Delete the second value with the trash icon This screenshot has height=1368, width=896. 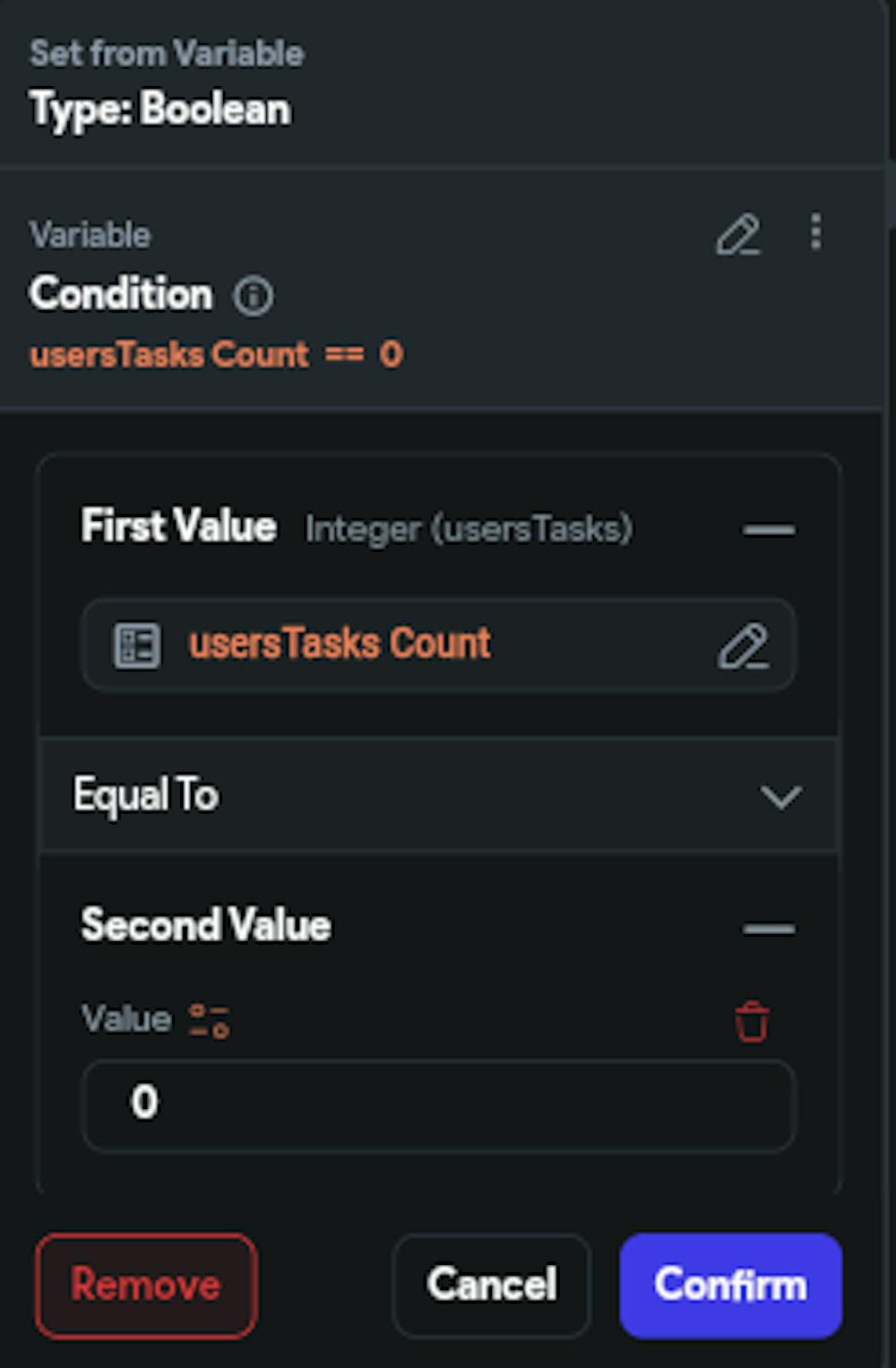(x=752, y=1021)
